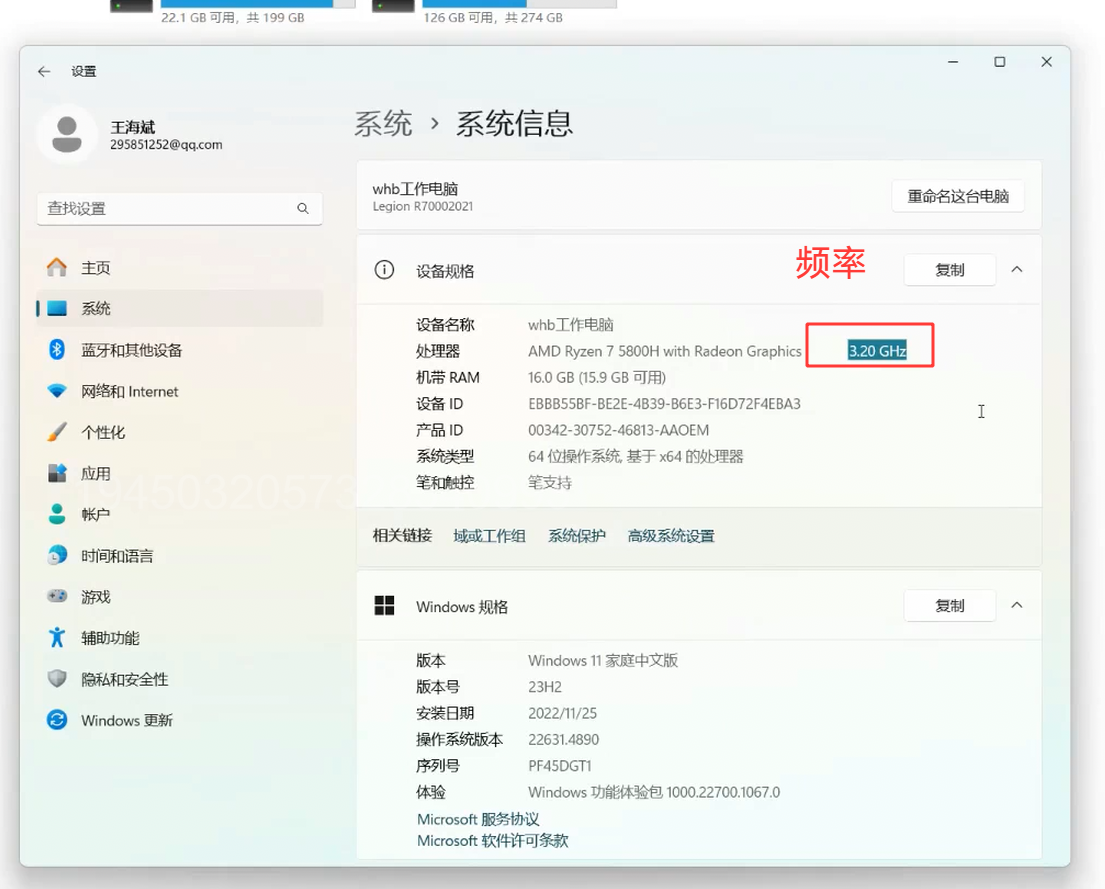Click the 网络和 Internet Wi-Fi icon
This screenshot has width=1105, height=889.
pyautogui.click(x=57, y=391)
